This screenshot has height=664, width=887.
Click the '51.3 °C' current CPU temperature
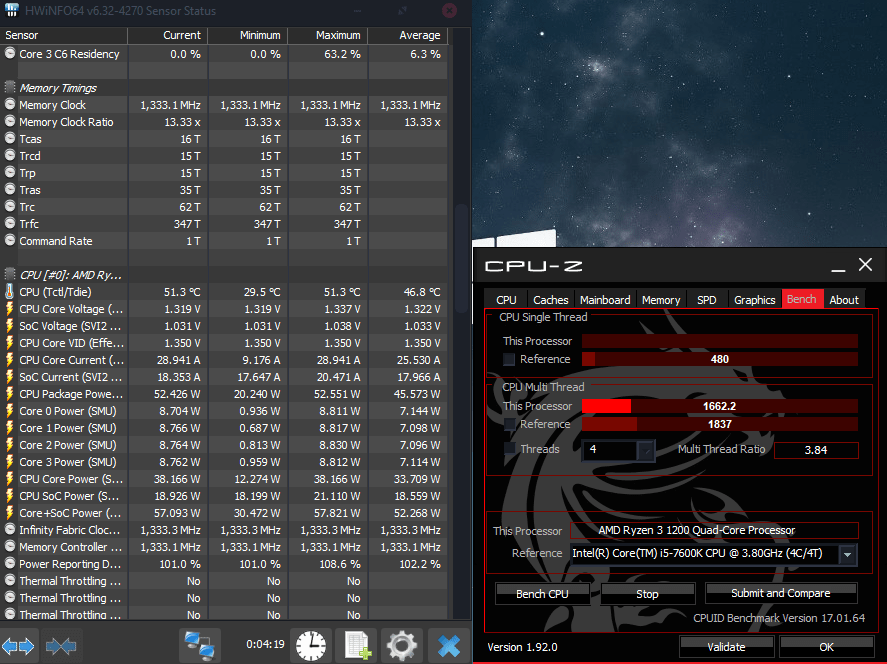tap(182, 292)
